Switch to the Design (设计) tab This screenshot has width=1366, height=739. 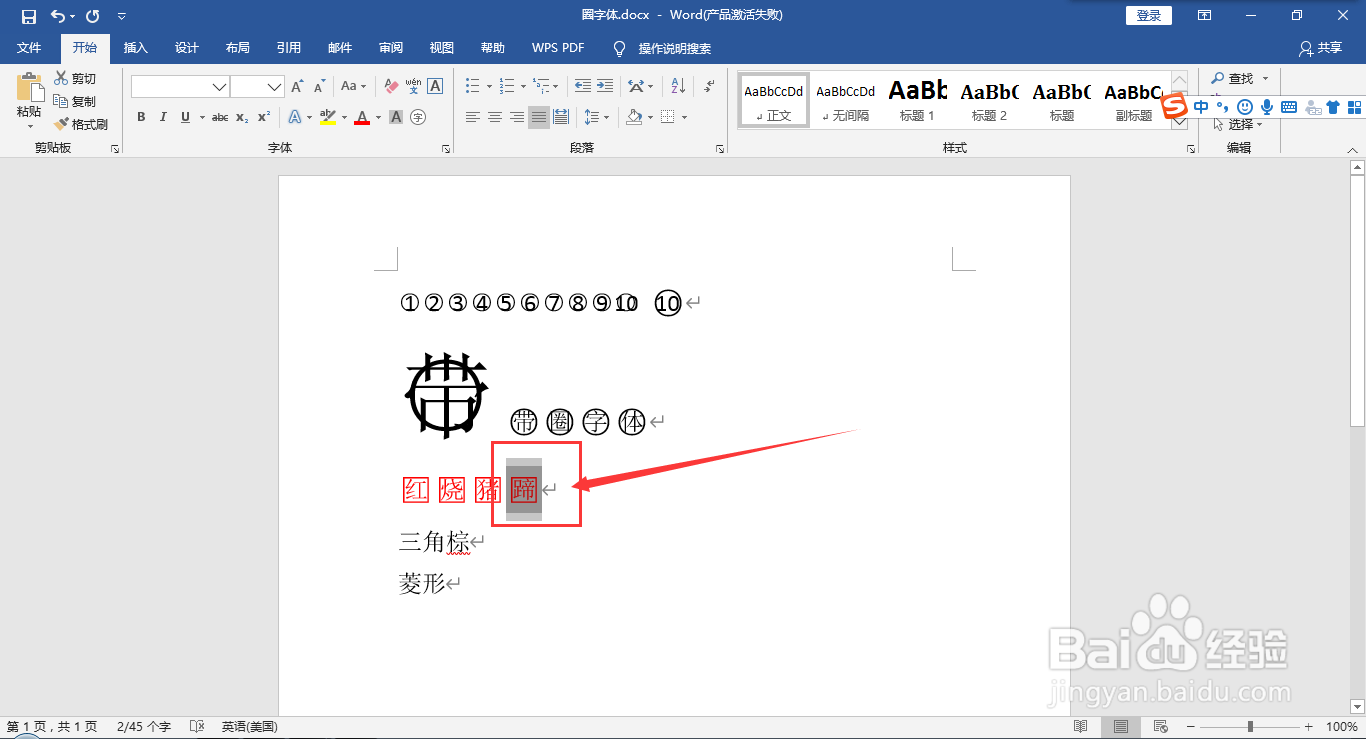[187, 48]
